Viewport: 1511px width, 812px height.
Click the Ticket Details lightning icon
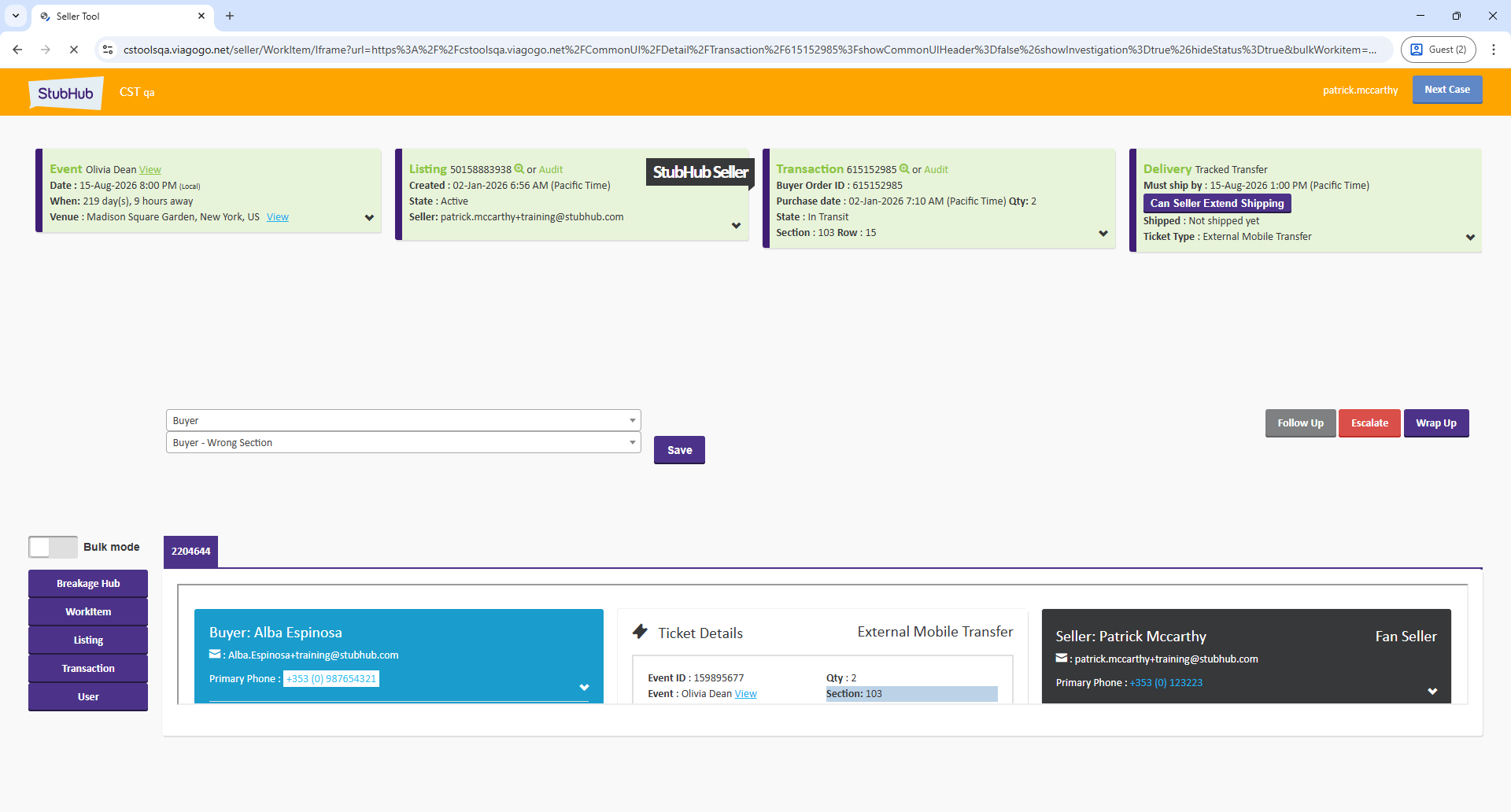coord(641,632)
